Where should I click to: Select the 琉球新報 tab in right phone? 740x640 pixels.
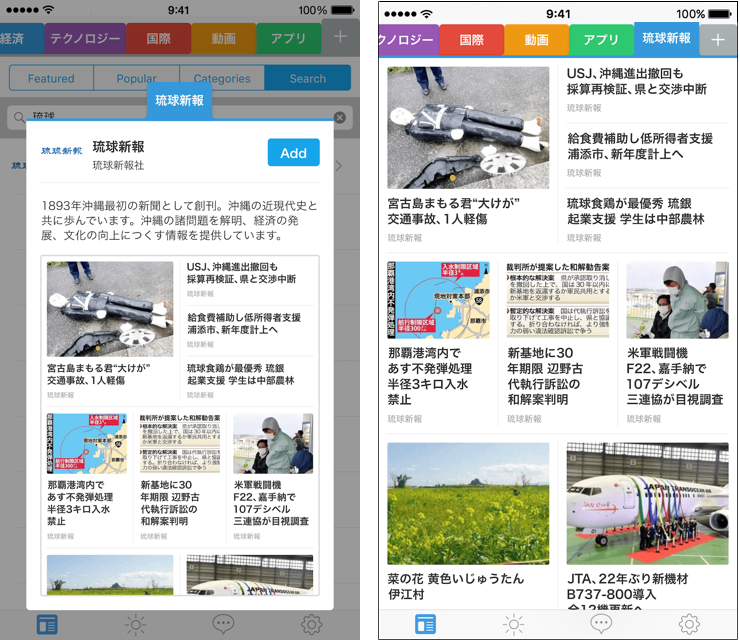667,39
